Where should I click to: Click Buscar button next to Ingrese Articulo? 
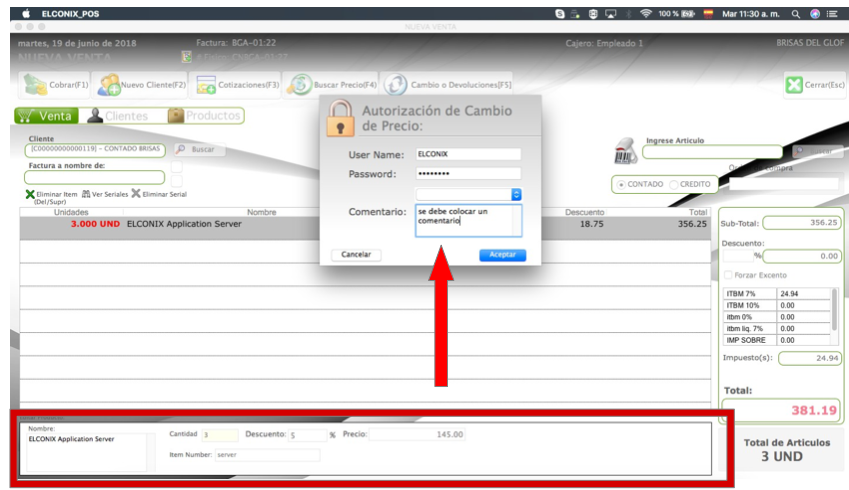pyautogui.click(x=816, y=151)
